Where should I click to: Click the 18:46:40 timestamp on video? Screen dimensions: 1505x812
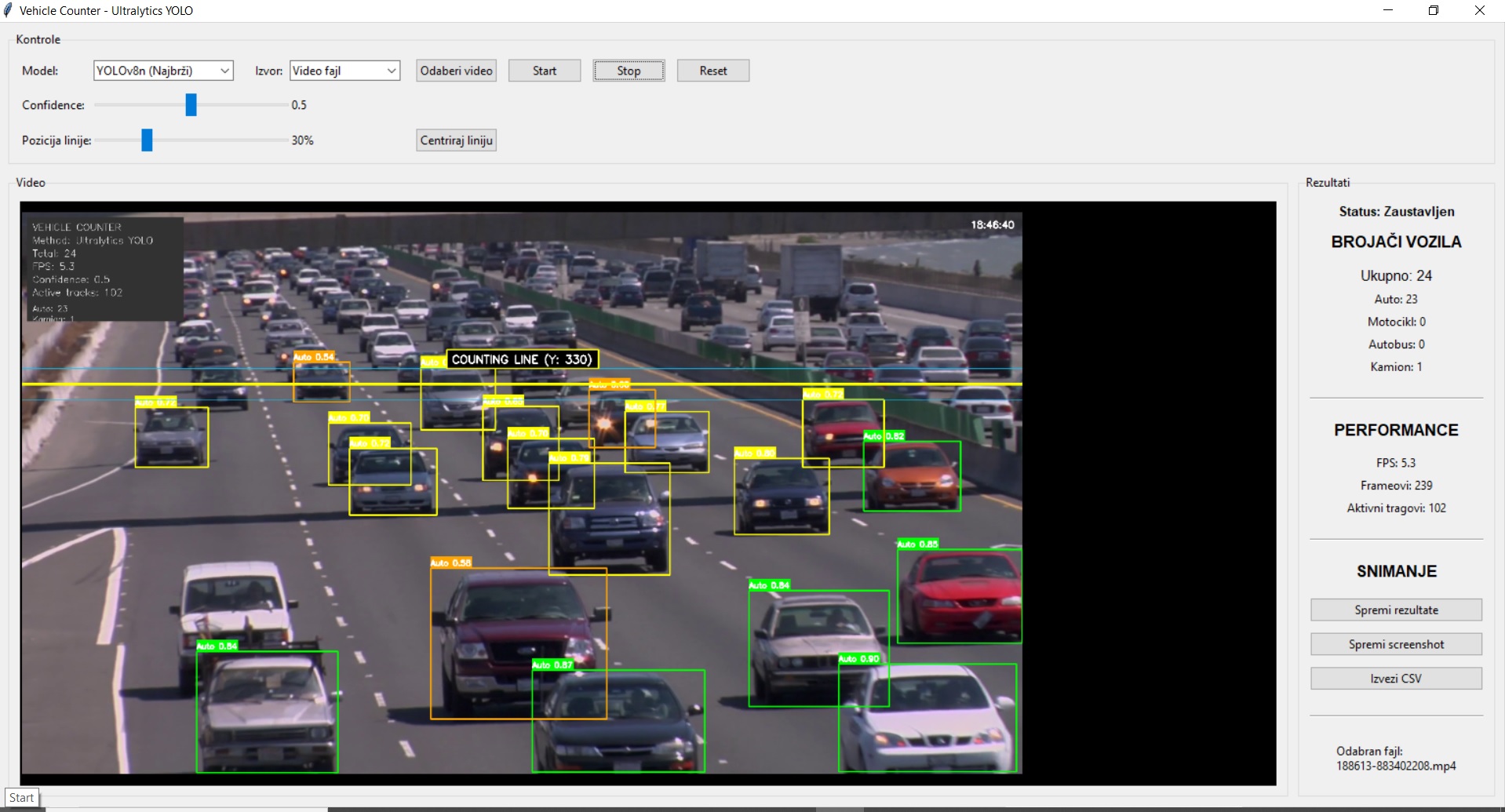(993, 224)
